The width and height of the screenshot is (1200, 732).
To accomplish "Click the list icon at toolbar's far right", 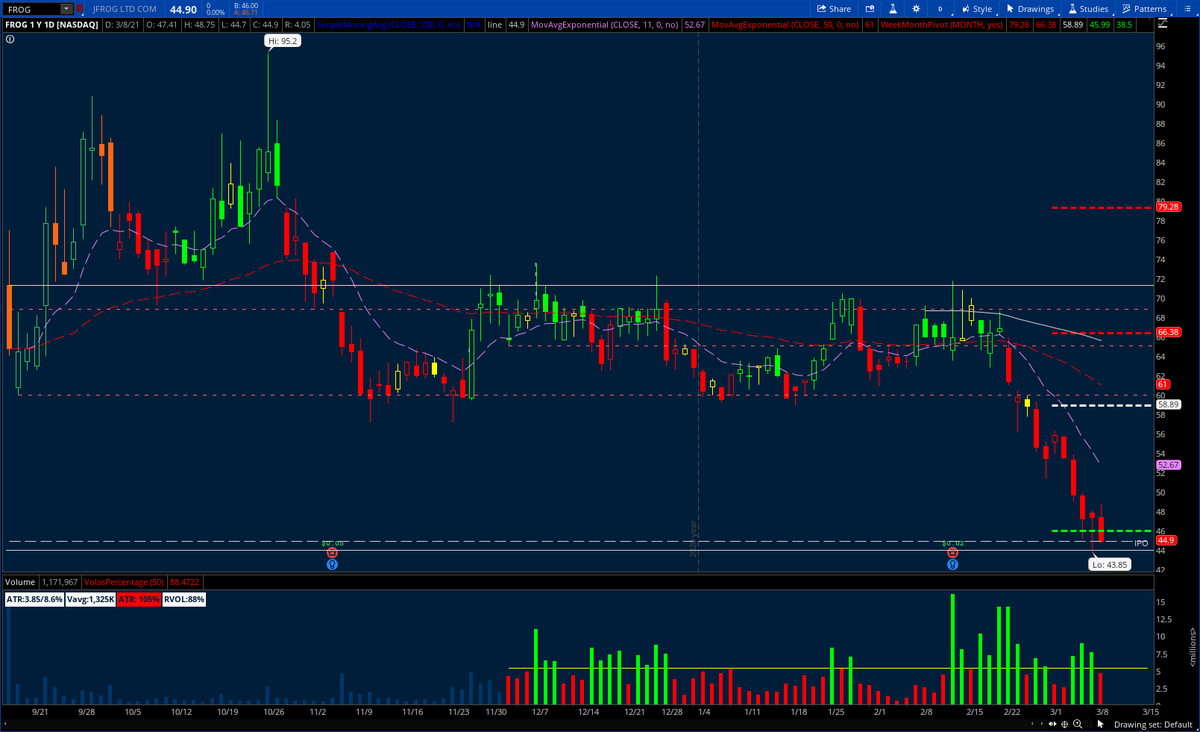I will point(1187,9).
